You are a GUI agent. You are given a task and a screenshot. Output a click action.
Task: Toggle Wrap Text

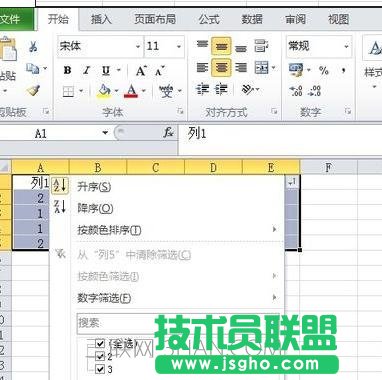261,46
